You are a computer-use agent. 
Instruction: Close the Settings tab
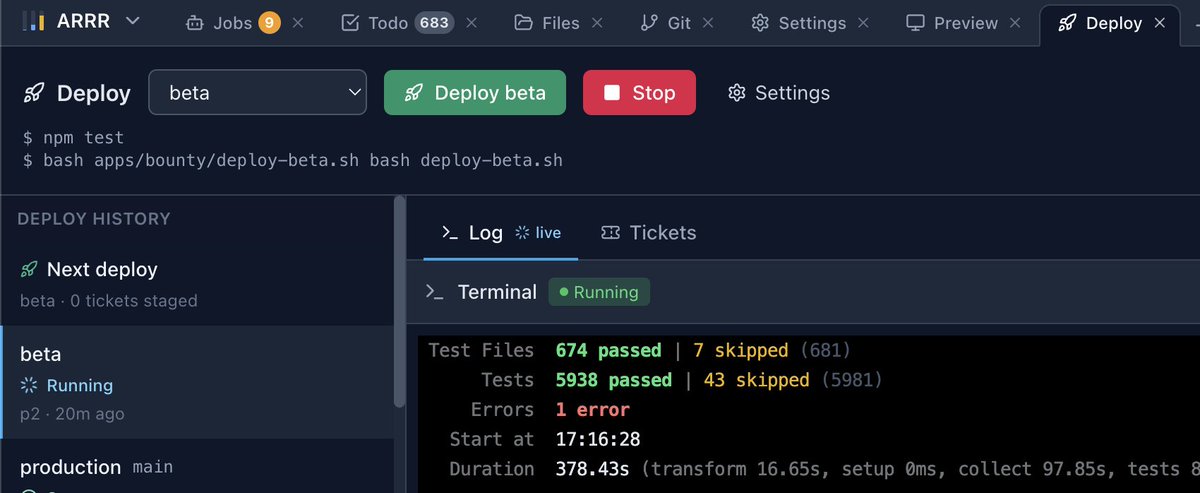(x=865, y=22)
